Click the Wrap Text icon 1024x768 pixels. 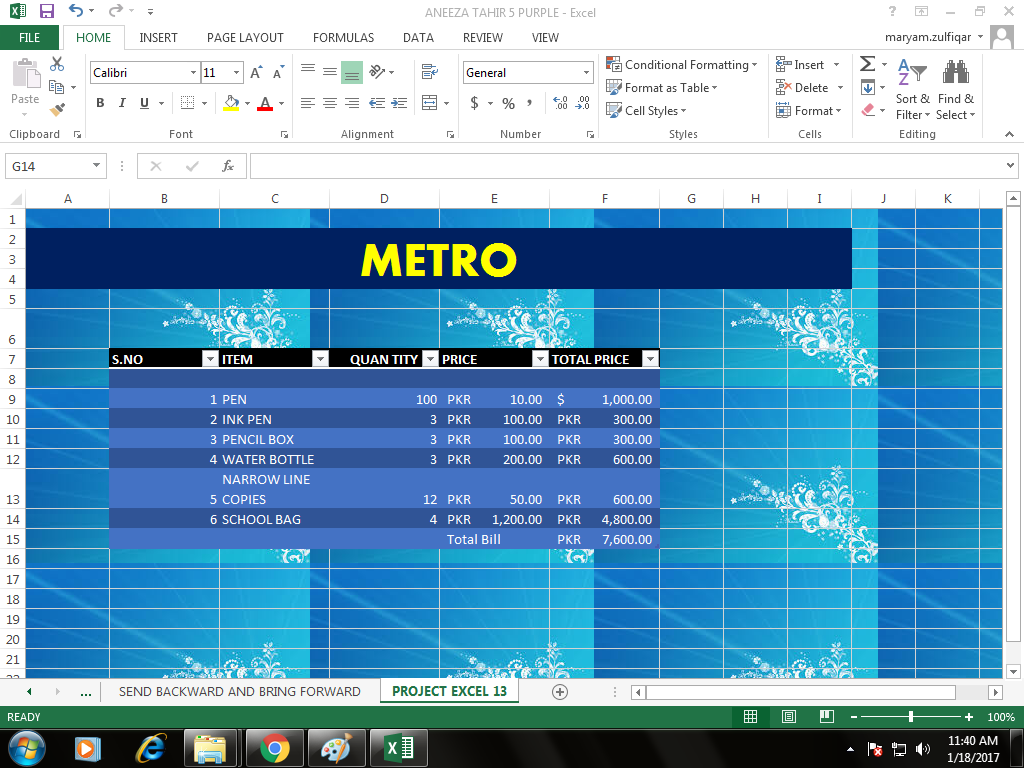point(429,72)
